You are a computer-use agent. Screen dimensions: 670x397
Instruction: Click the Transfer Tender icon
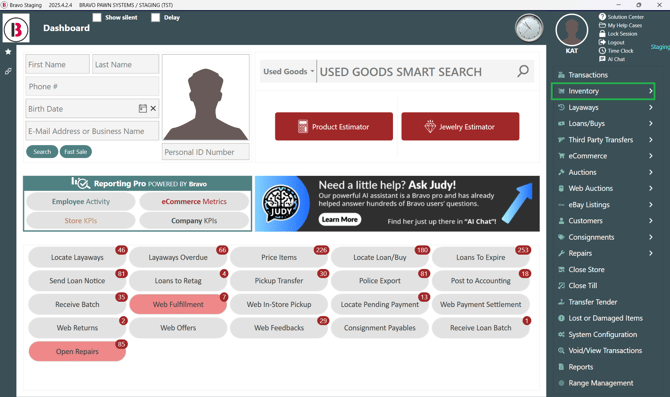(x=561, y=302)
